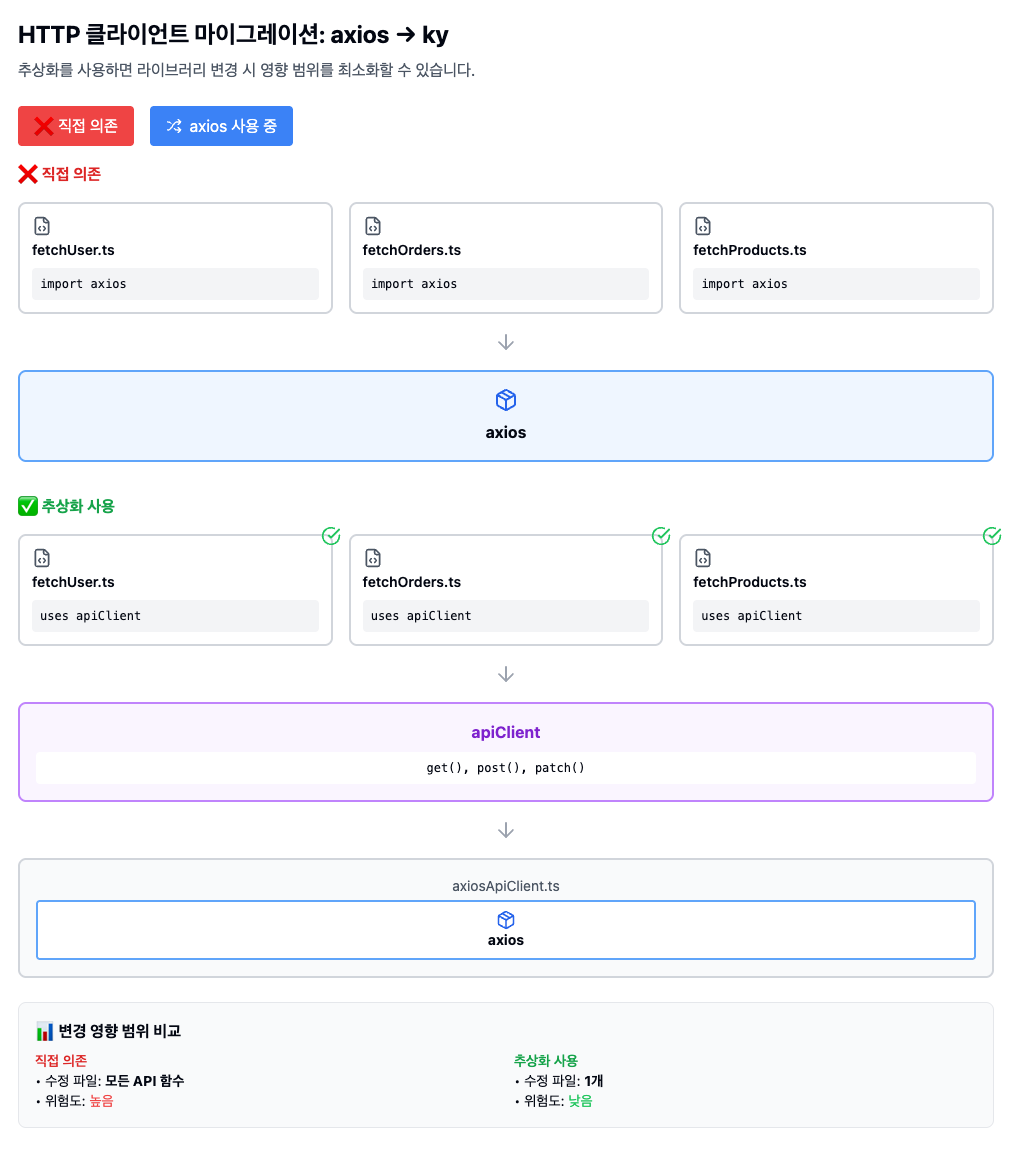Click the green 추상화 사용 section heading
Screen dimensions: 1018x1150
(x=78, y=506)
